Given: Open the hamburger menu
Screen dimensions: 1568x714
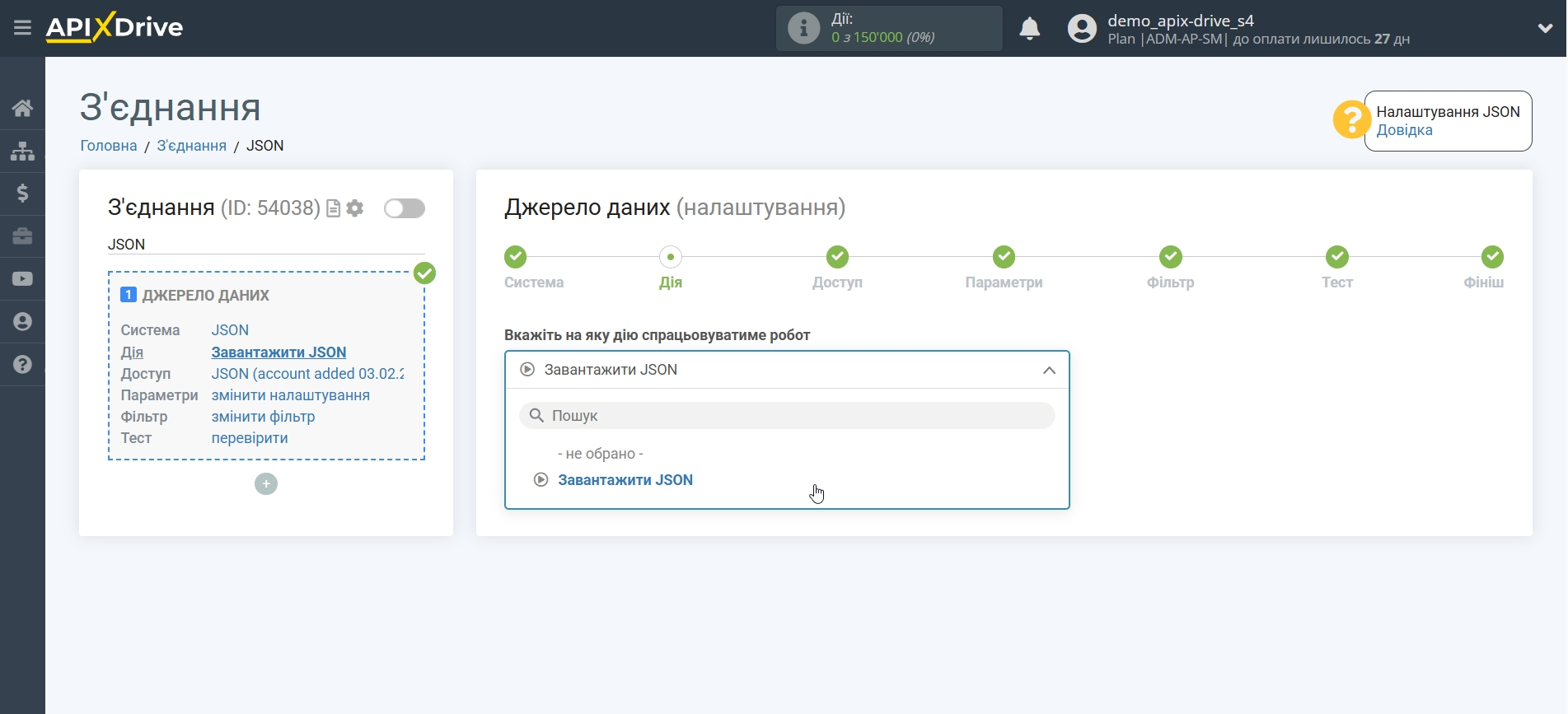Looking at the screenshot, I should click(22, 28).
